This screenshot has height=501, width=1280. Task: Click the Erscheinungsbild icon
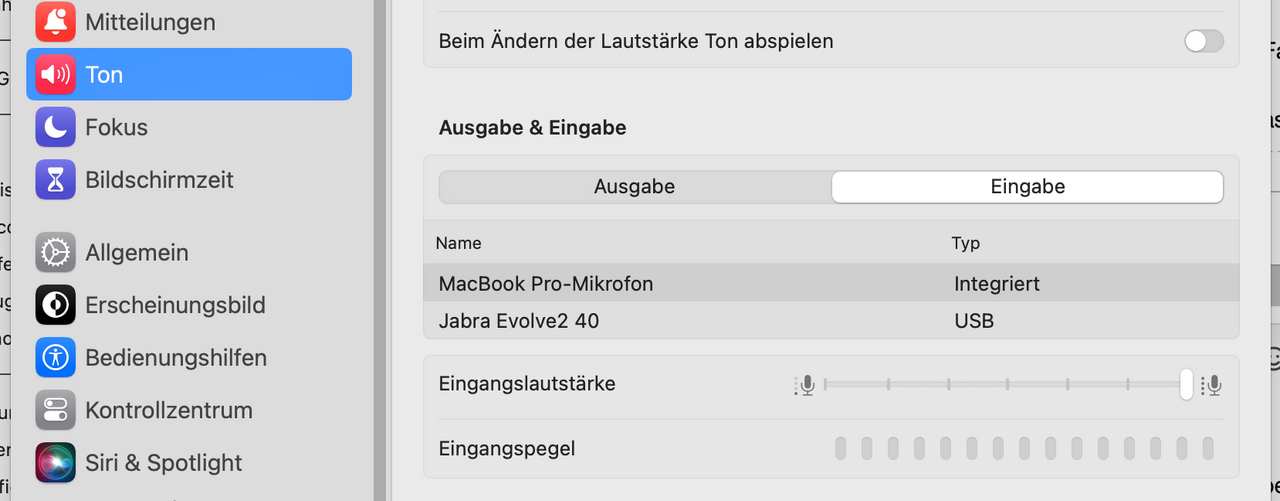[x=55, y=305]
